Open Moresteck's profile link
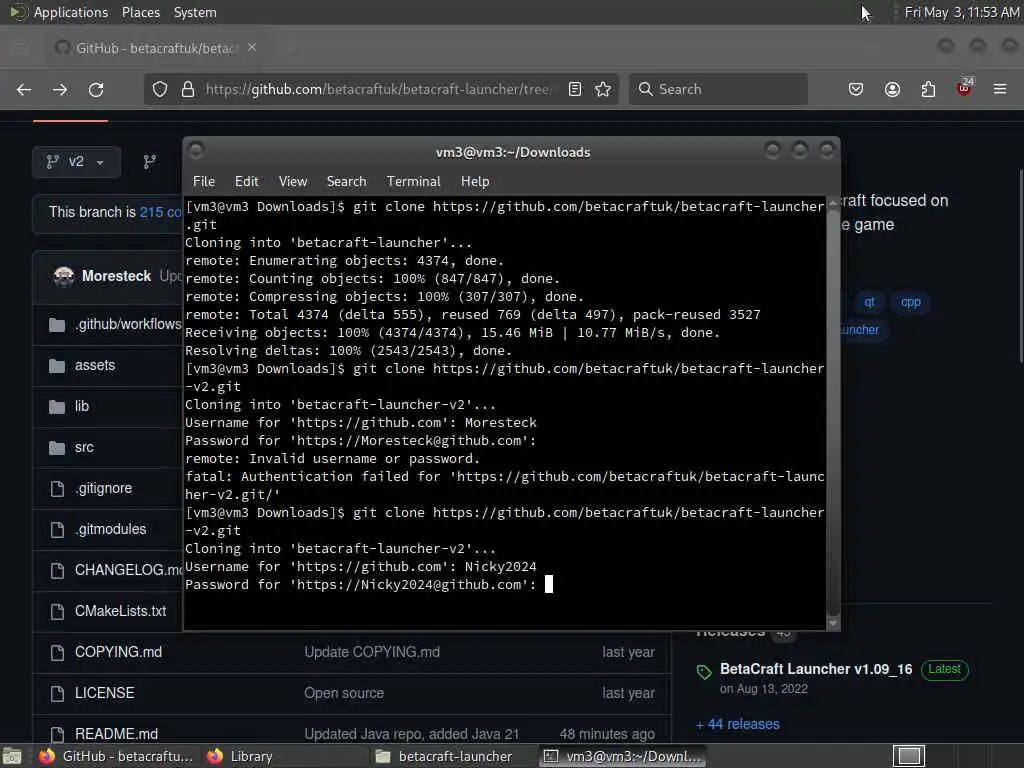Image resolution: width=1024 pixels, height=768 pixels. coord(116,276)
